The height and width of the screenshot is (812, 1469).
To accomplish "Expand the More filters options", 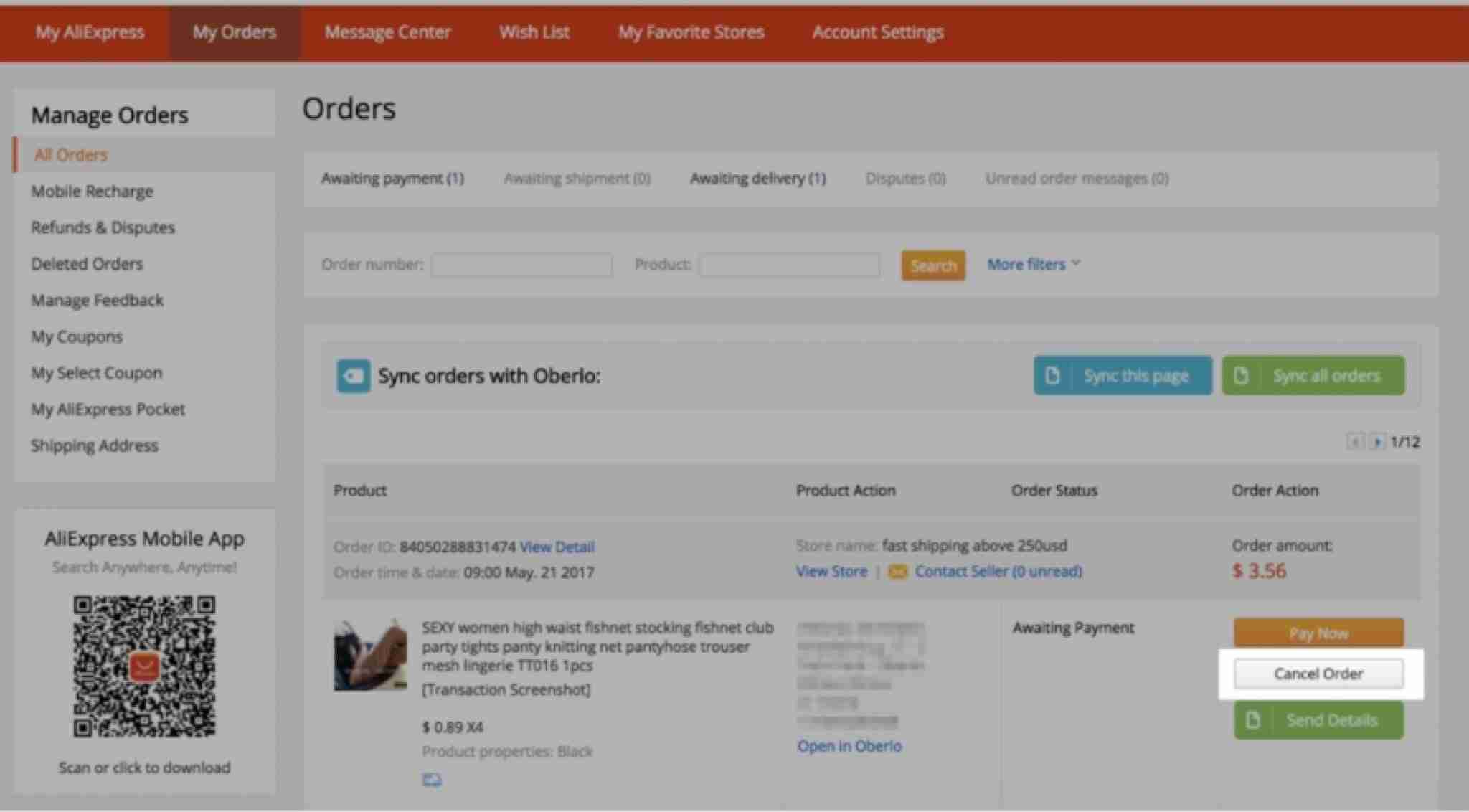I will 1031,264.
